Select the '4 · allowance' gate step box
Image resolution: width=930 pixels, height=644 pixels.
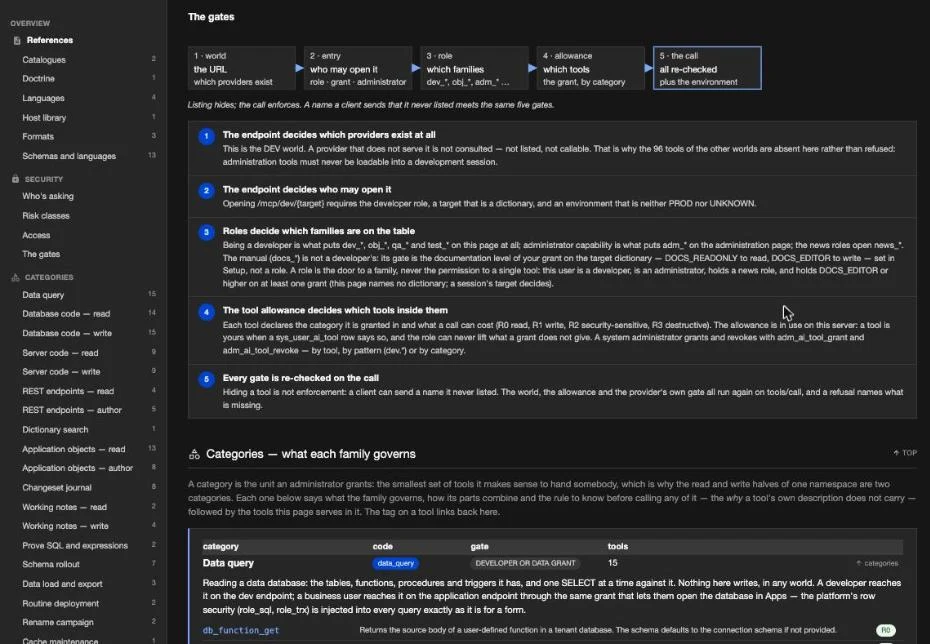[x=590, y=68]
